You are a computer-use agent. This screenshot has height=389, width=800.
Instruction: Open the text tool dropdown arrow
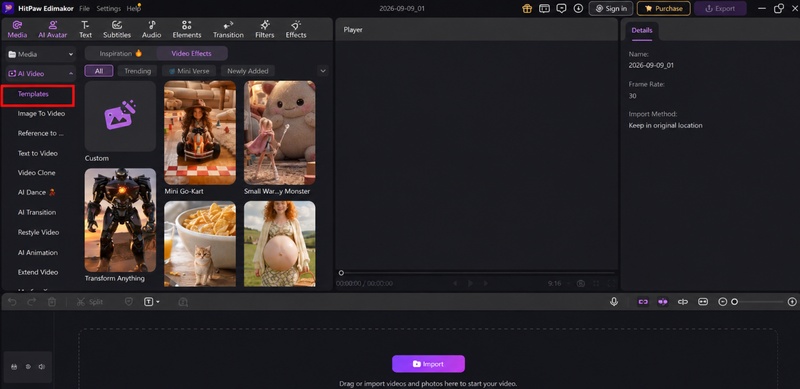pyautogui.click(x=158, y=302)
